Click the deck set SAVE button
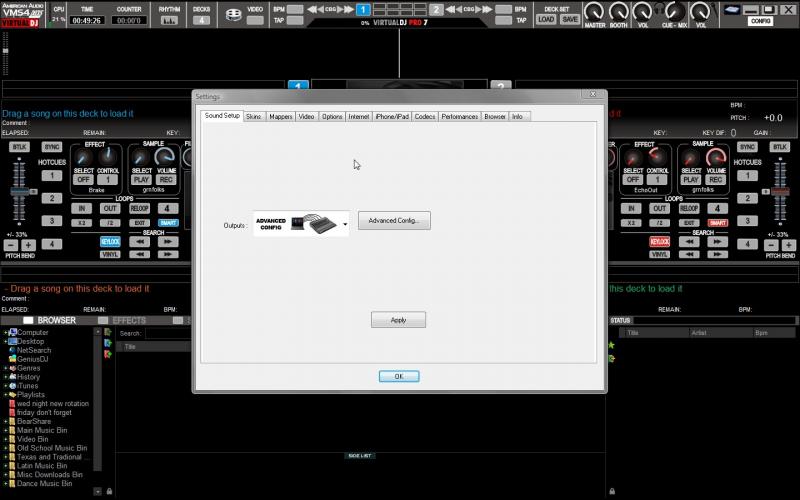The width and height of the screenshot is (800, 500). click(x=569, y=19)
